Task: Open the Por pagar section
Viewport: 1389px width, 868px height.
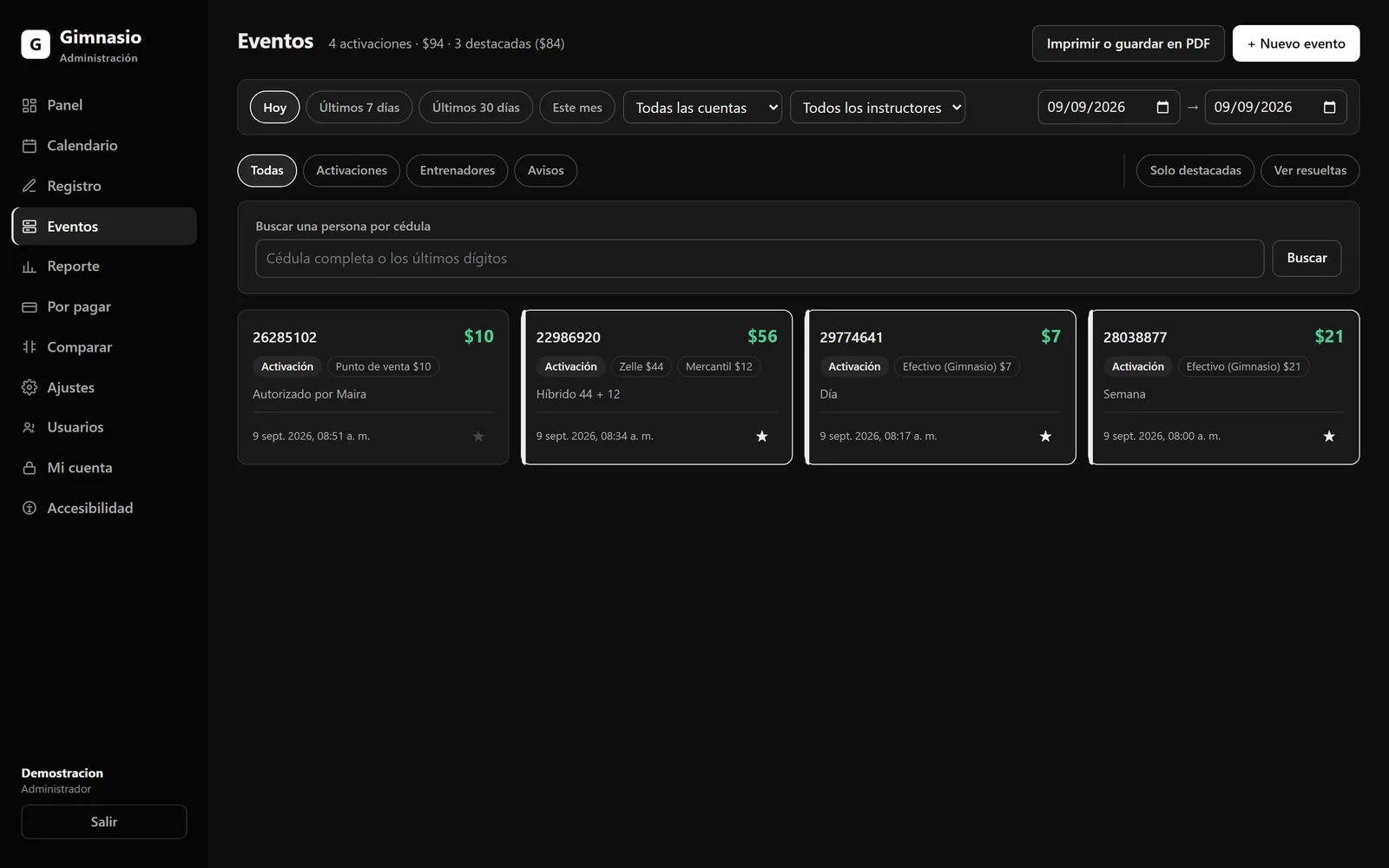Action: pyautogui.click(x=104, y=306)
